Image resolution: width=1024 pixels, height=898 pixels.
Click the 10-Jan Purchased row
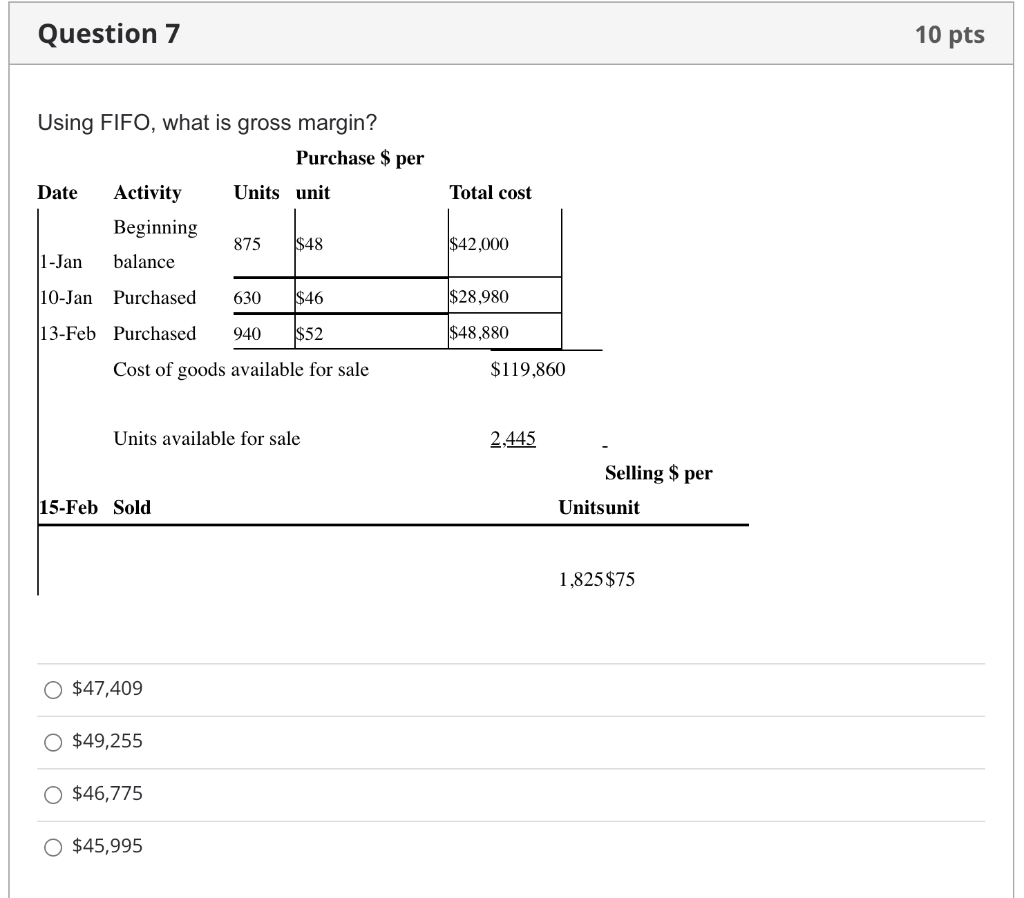coord(150,297)
